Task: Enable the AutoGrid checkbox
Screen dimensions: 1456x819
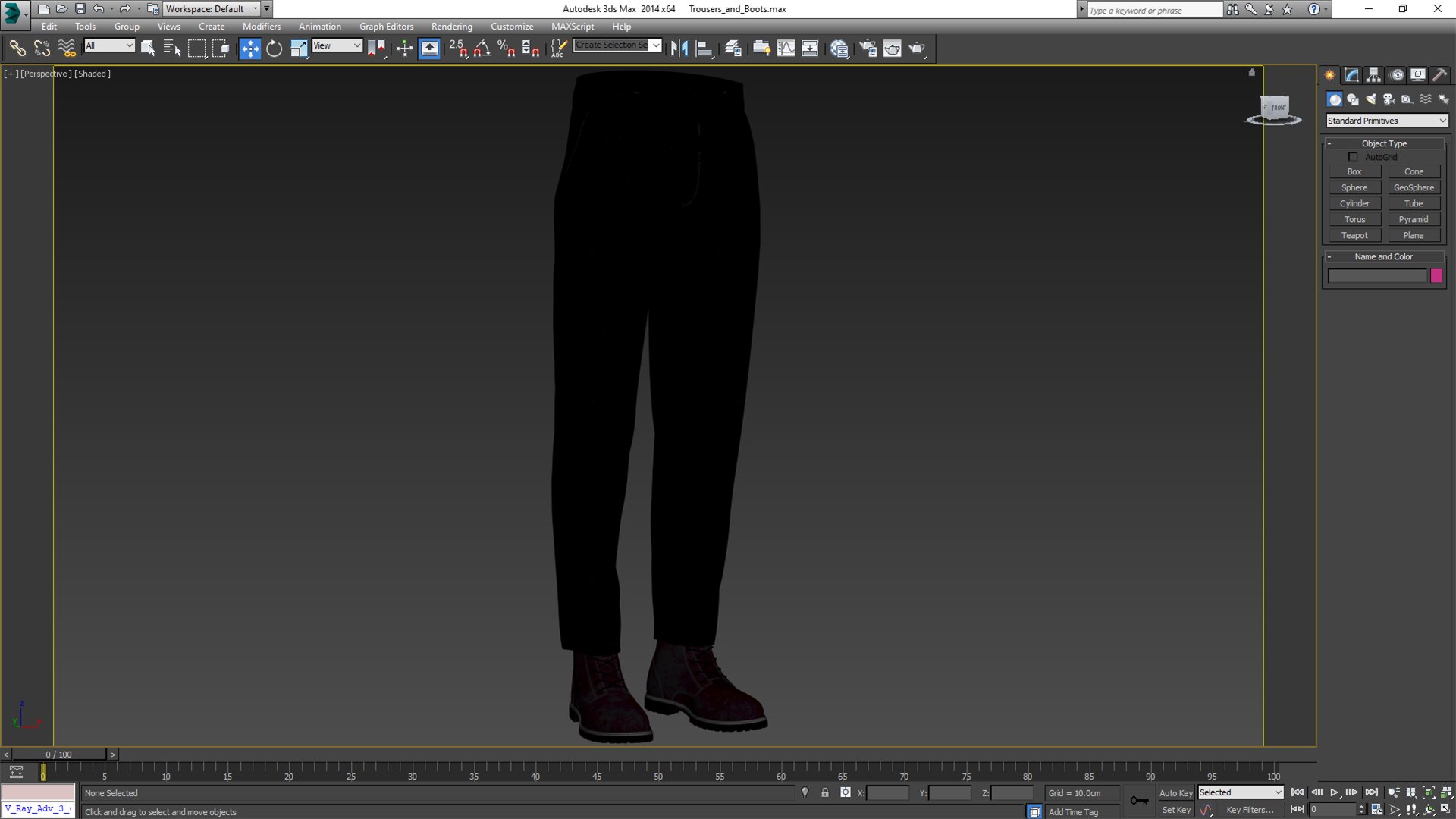Action: point(1353,157)
